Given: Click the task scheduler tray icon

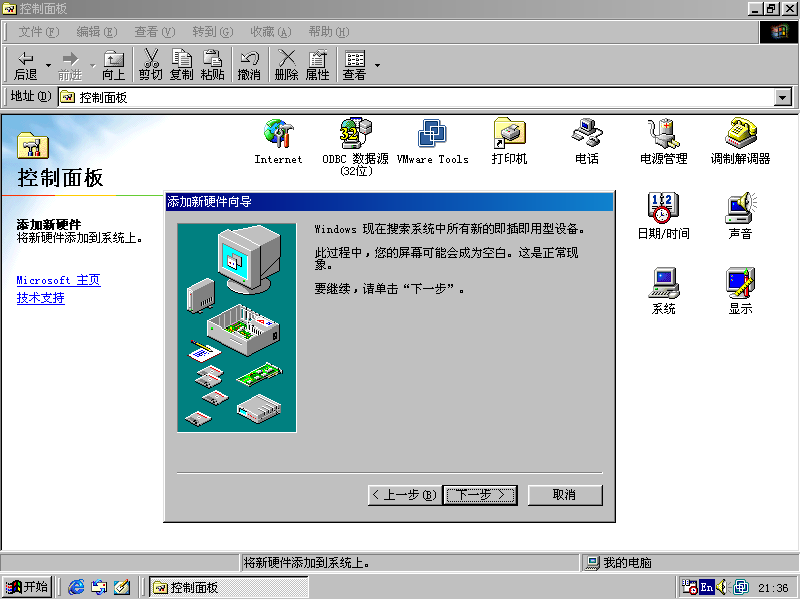Looking at the screenshot, I should (690, 587).
